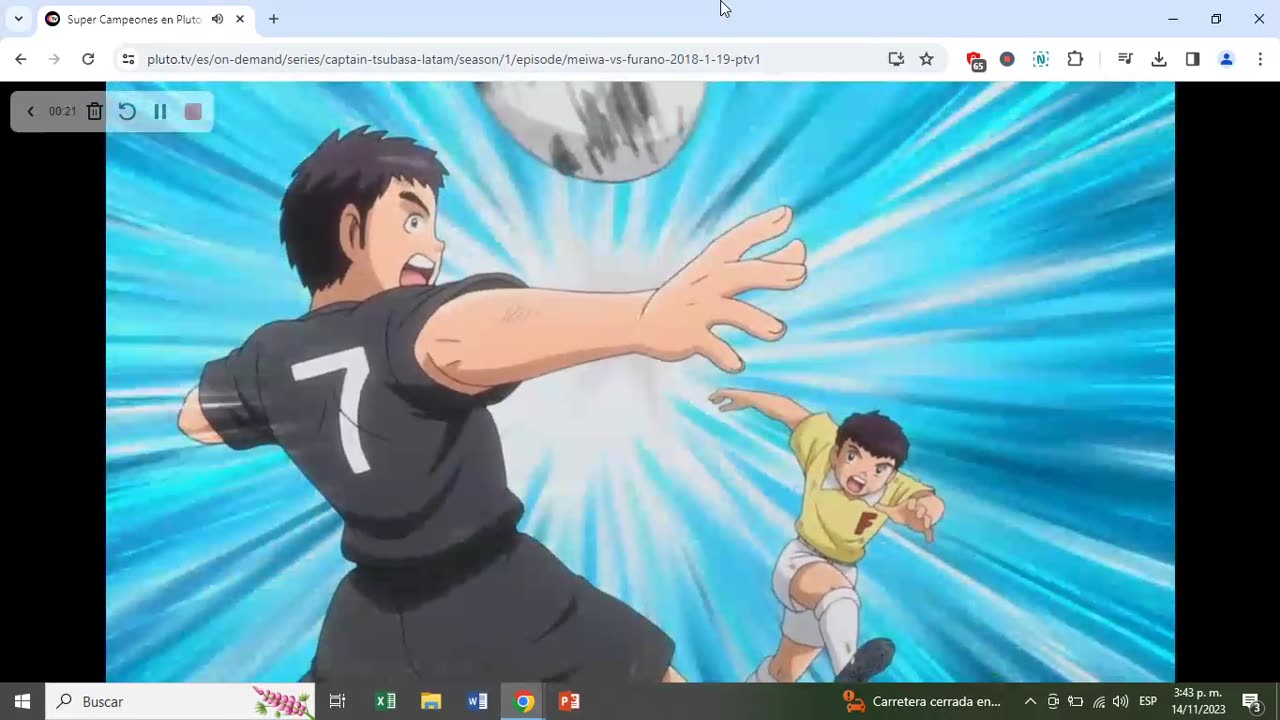Open the Windows Start menu

22,701
